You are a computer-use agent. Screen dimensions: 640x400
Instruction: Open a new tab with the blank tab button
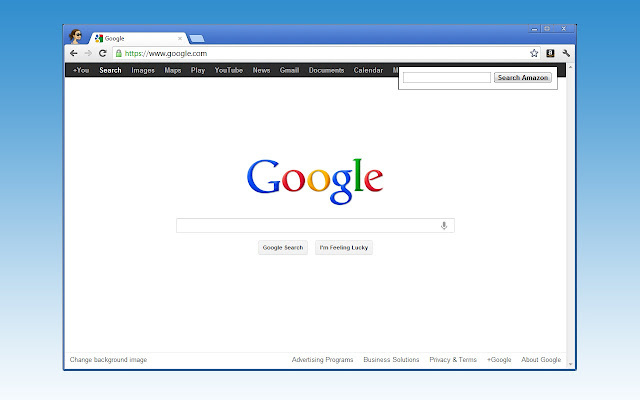click(197, 39)
